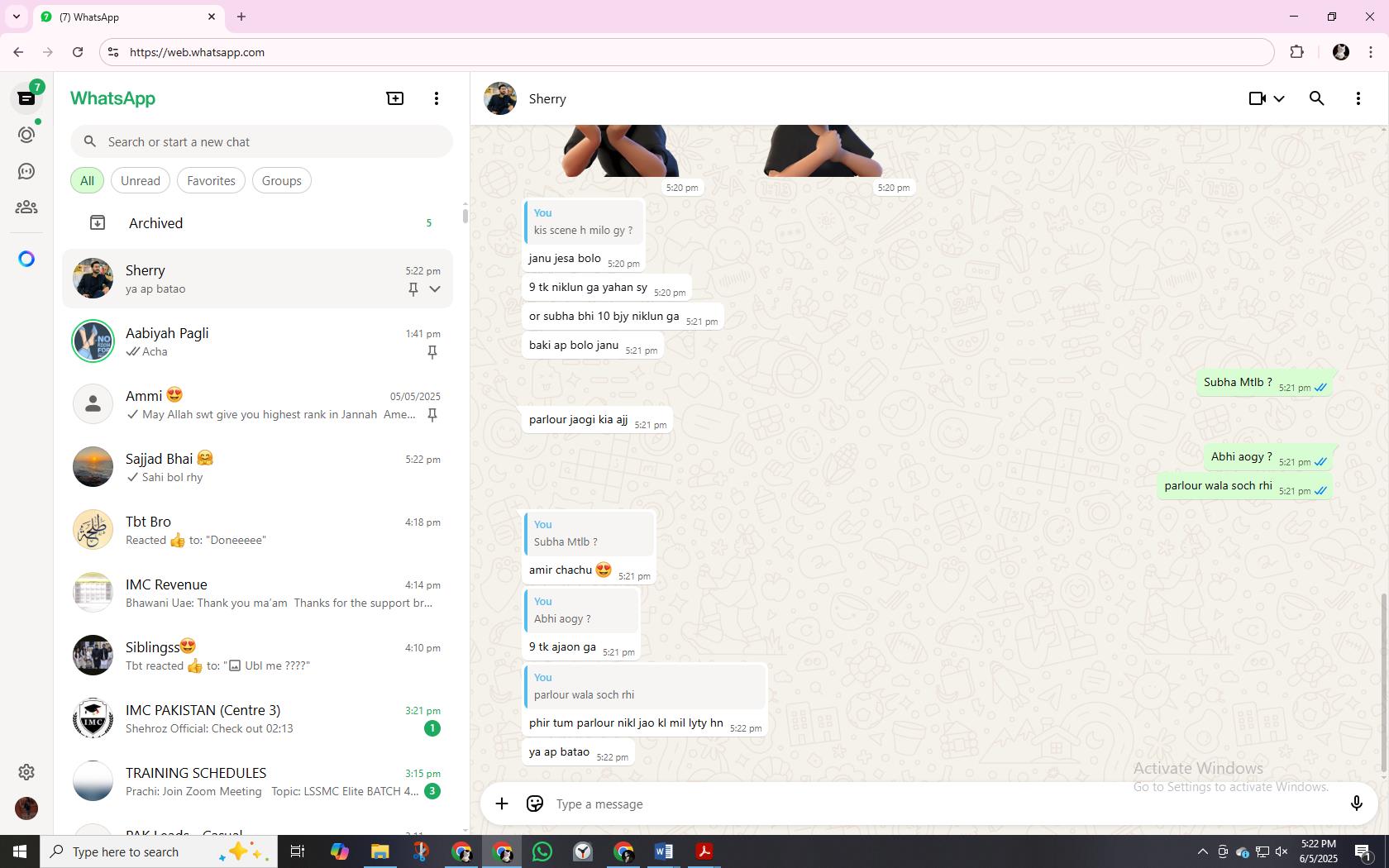Open the Archived chats row
1389x868 pixels.
(x=257, y=223)
